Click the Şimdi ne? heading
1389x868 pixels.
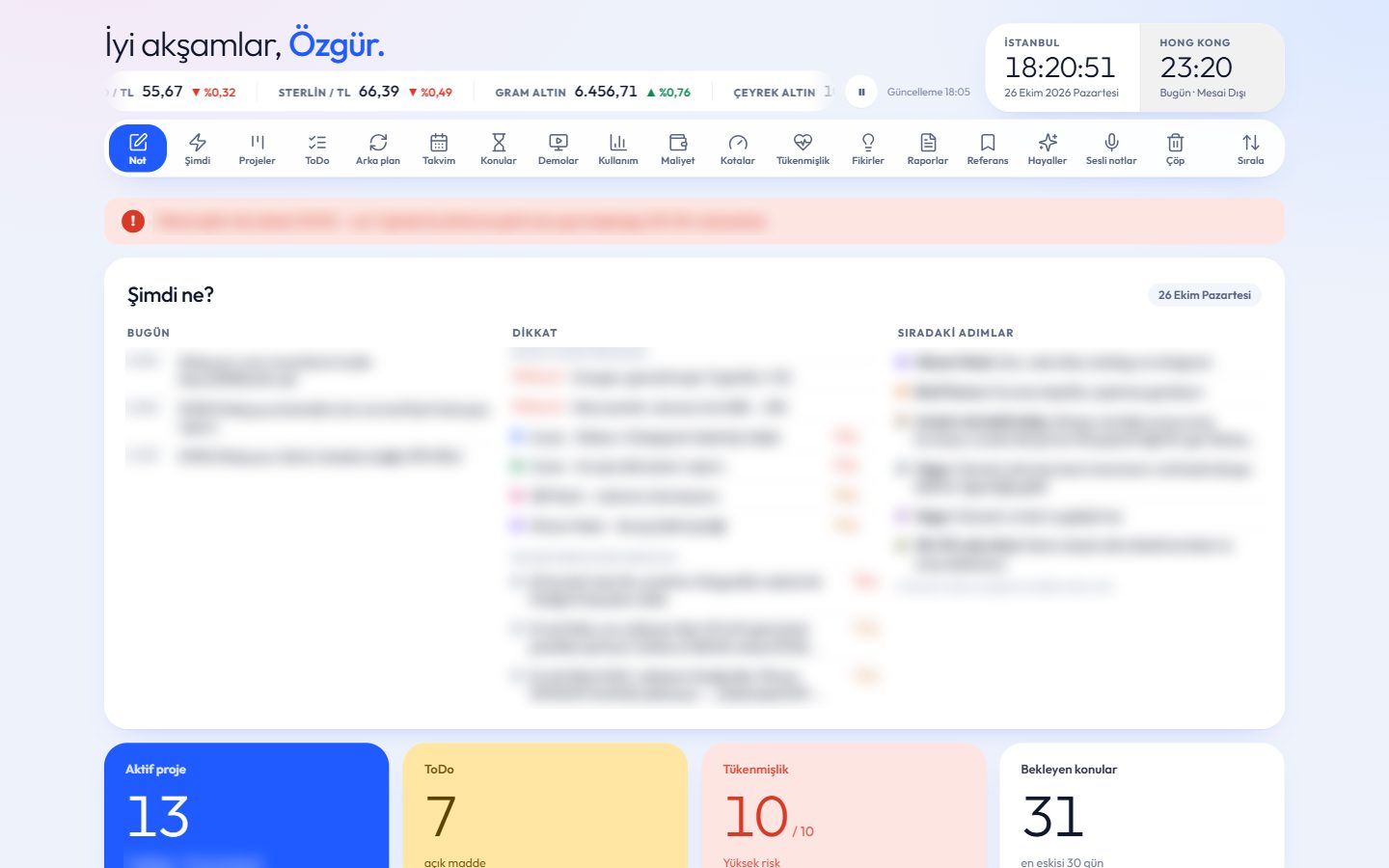(171, 295)
